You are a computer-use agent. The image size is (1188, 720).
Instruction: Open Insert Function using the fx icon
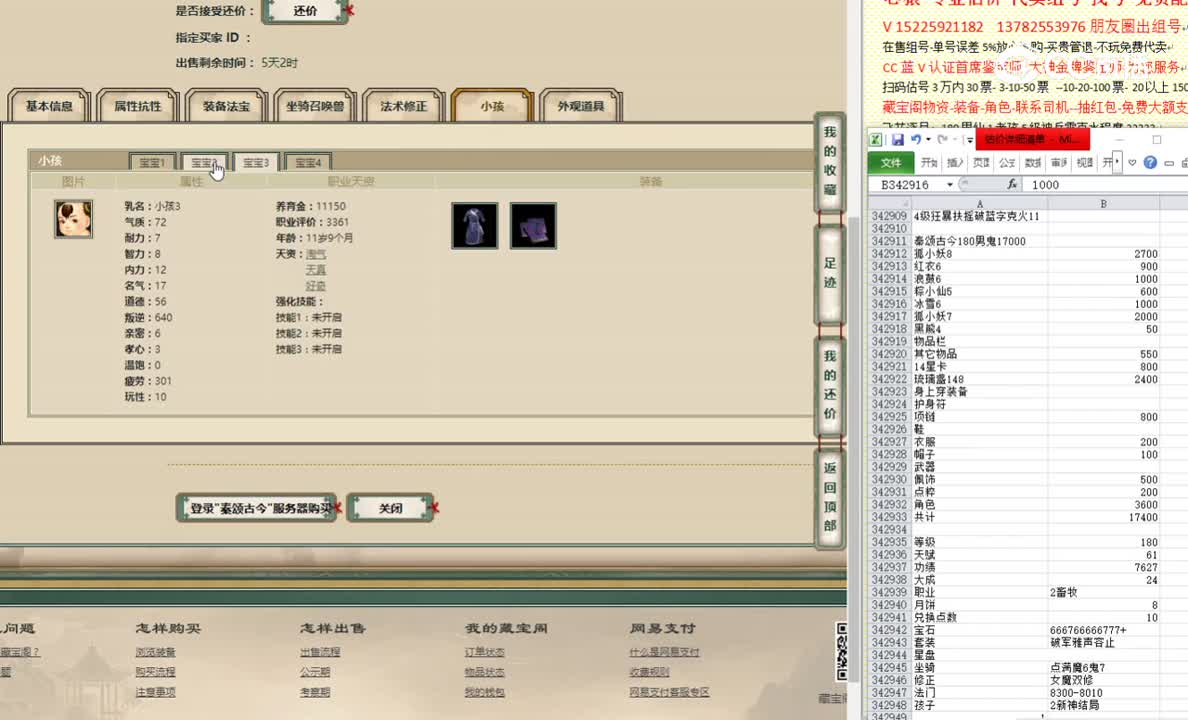1013,184
